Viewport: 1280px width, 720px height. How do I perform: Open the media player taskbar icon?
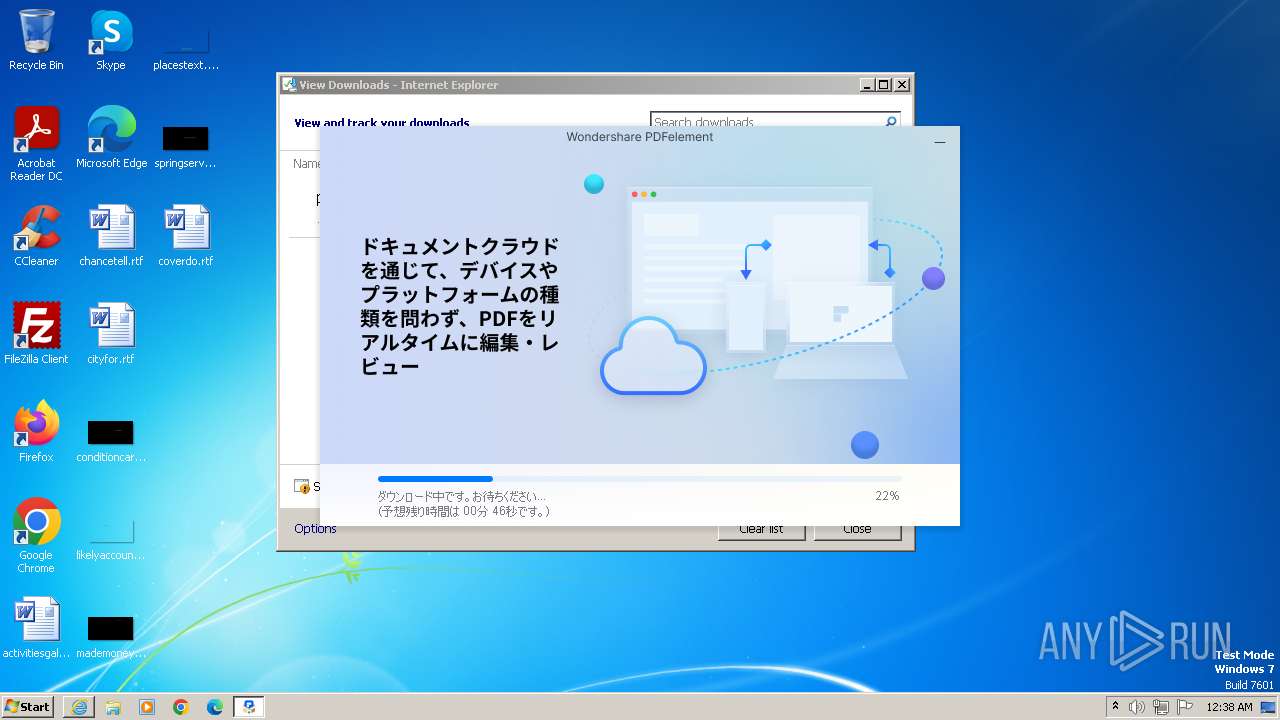pos(147,707)
